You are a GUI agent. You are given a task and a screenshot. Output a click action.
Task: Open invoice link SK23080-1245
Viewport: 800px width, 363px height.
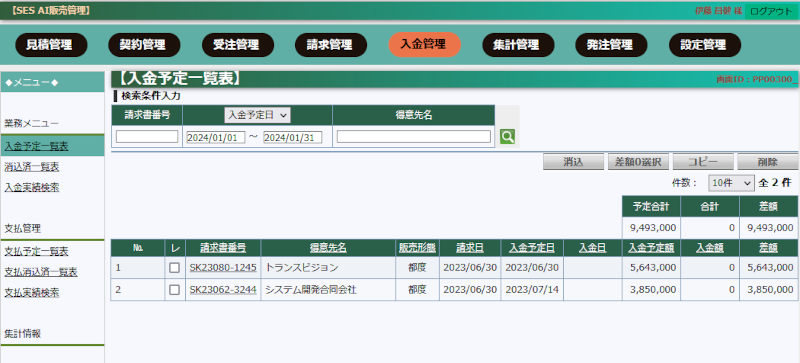coord(223,268)
